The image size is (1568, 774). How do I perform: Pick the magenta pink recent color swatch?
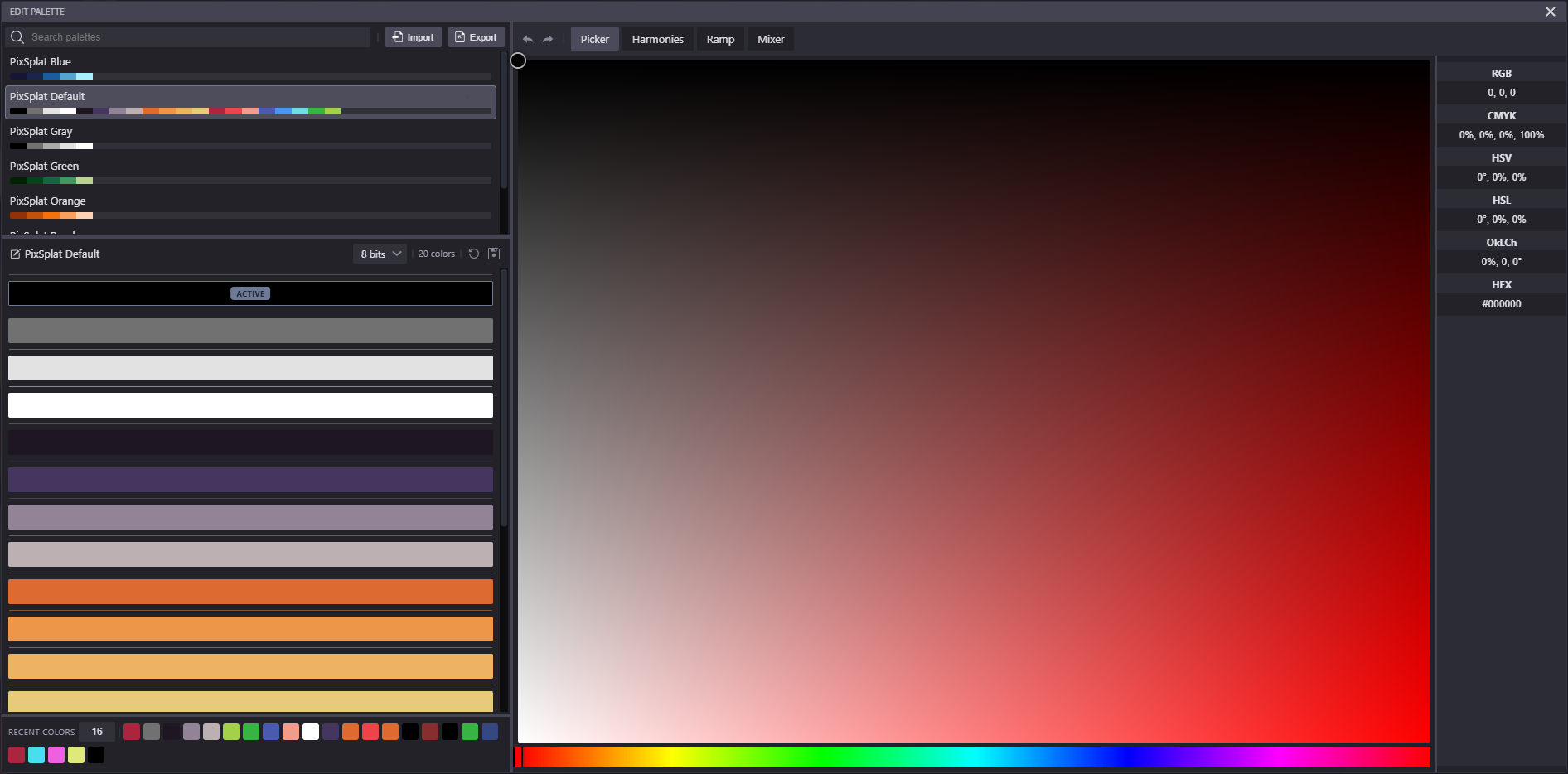pyautogui.click(x=56, y=755)
